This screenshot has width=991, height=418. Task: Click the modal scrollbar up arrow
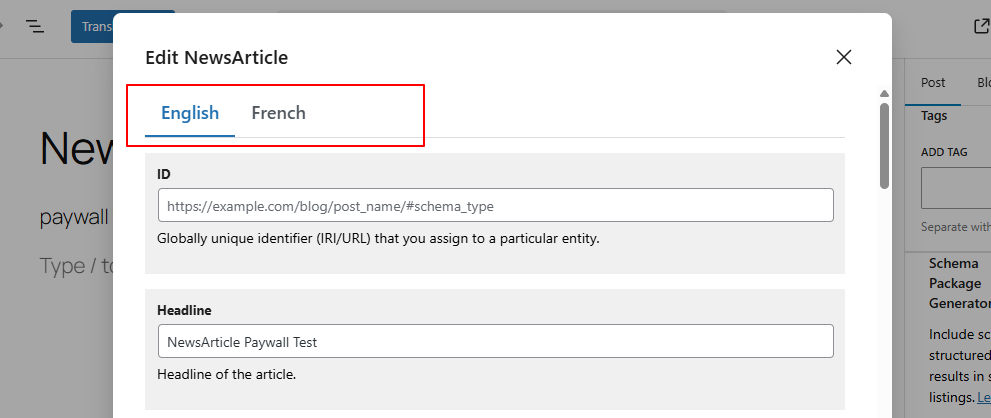coord(884,94)
